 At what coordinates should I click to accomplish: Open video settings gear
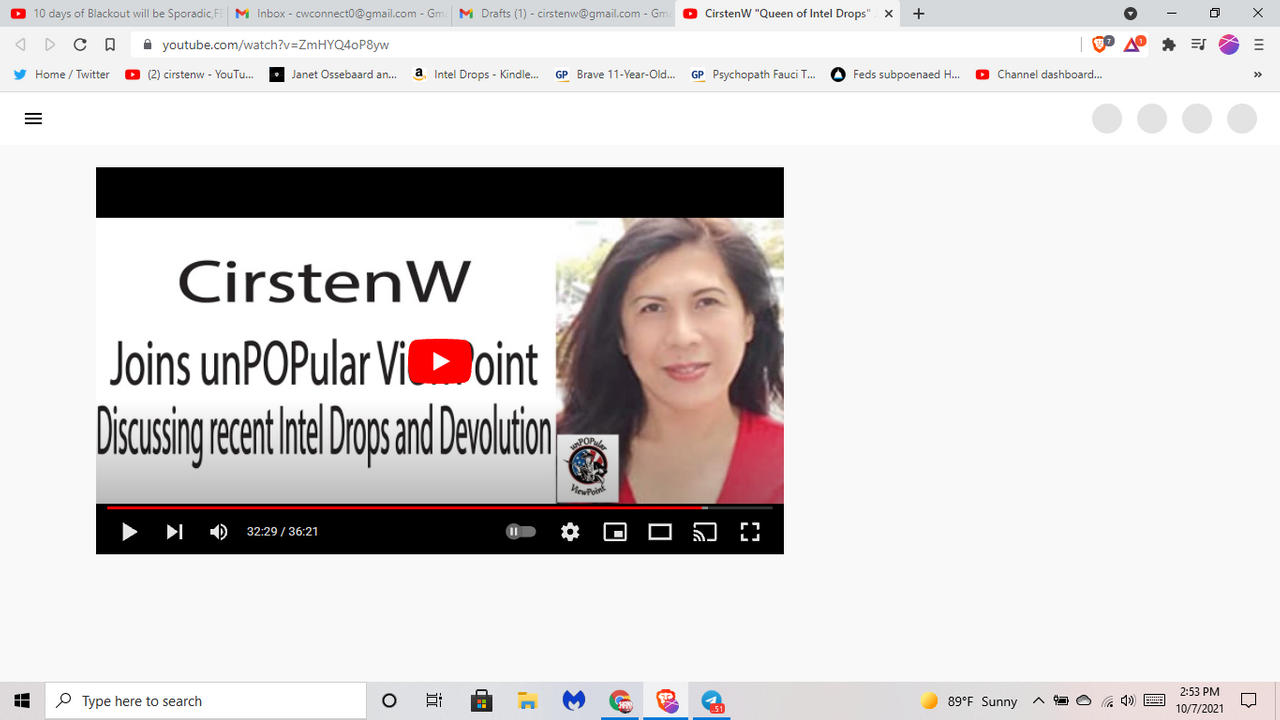click(570, 532)
